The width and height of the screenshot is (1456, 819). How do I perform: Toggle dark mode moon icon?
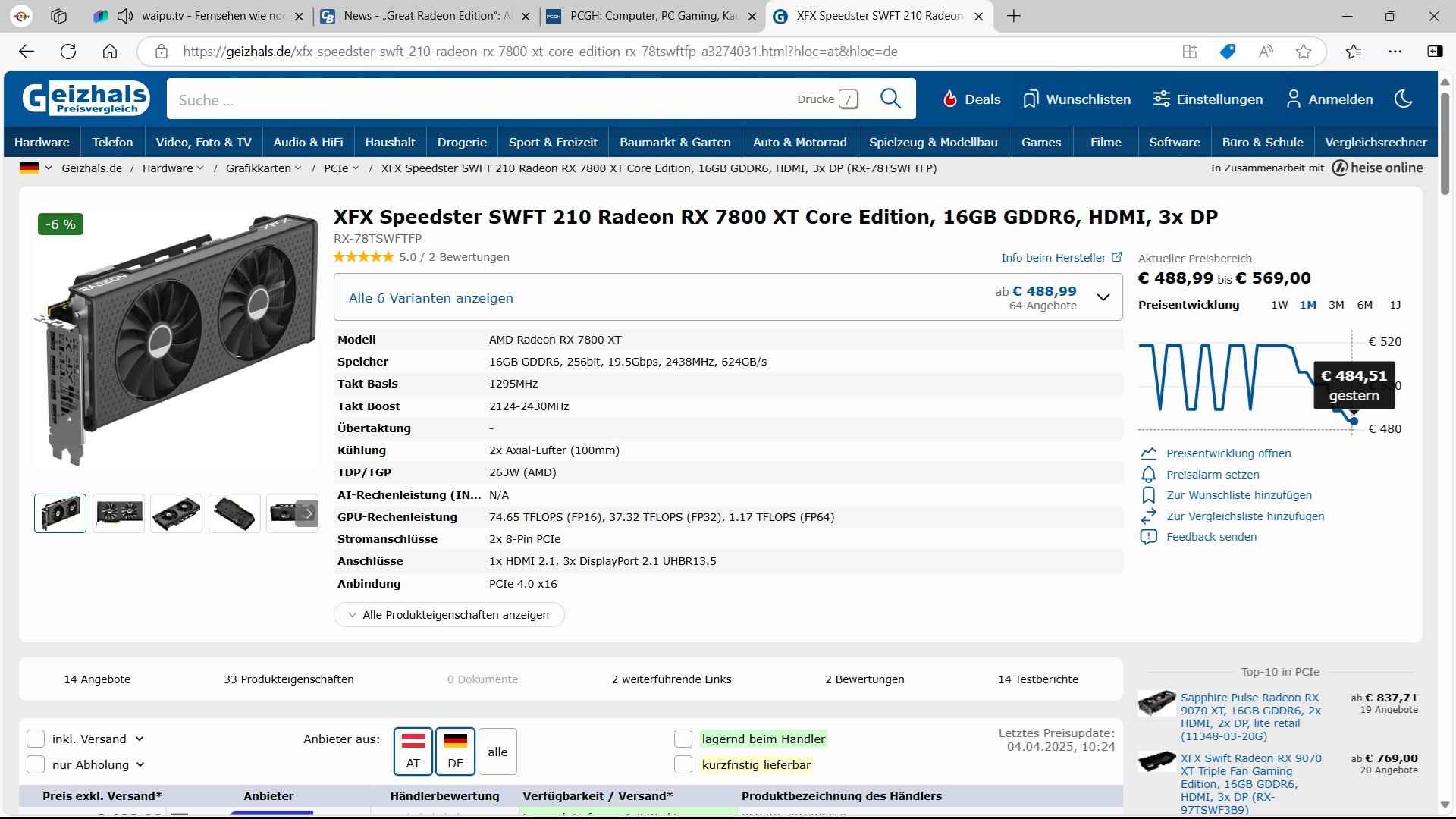[1404, 99]
